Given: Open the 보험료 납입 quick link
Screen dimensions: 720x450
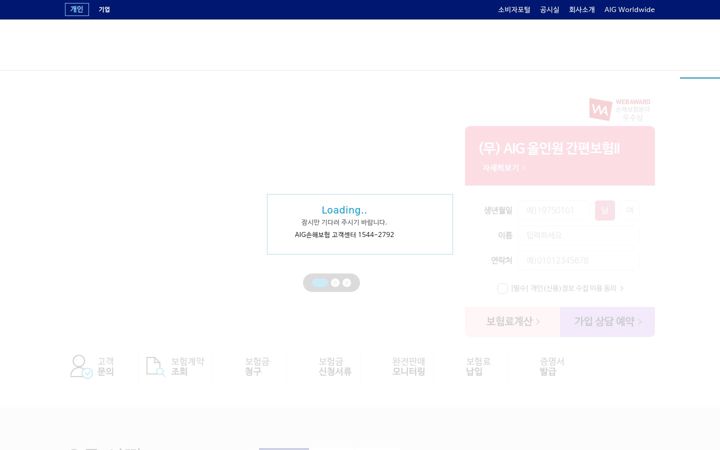Looking at the screenshot, I should click(478, 366).
